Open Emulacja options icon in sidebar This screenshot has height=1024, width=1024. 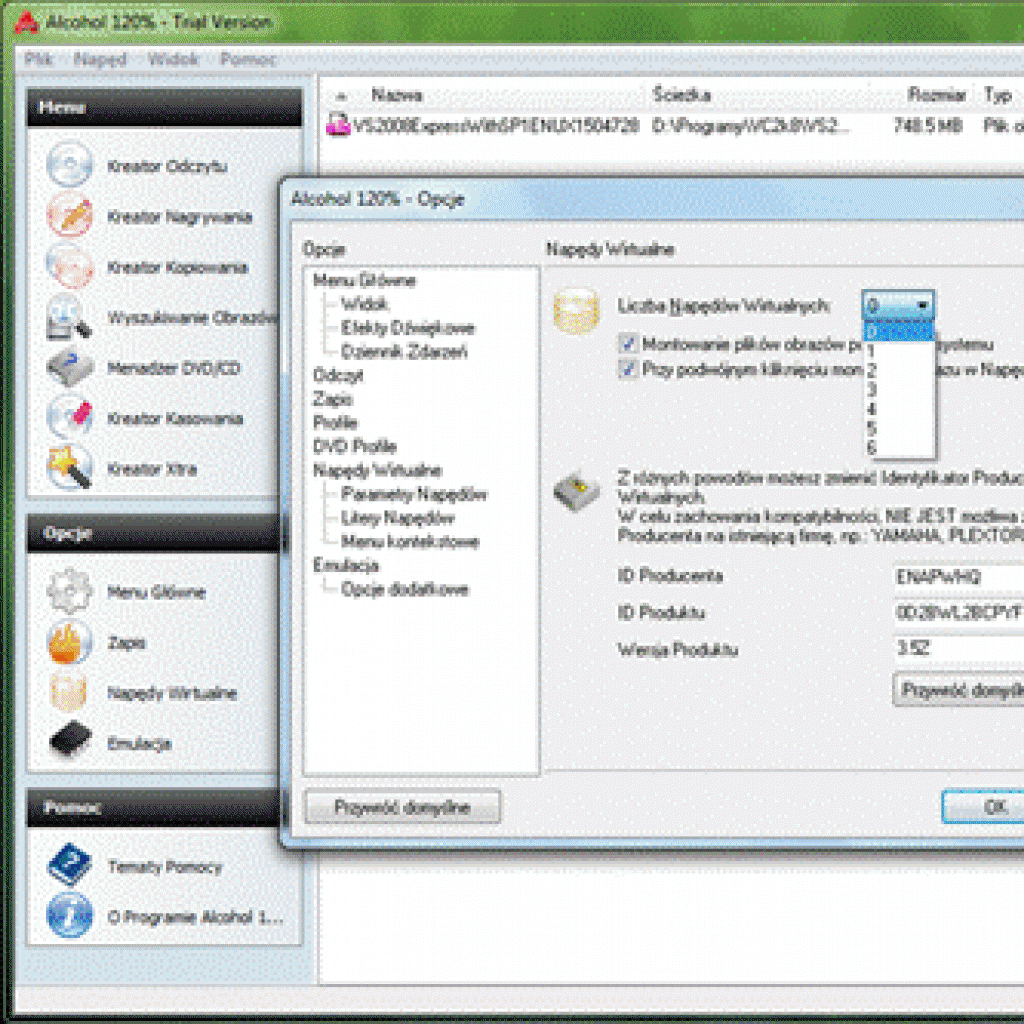pyautogui.click(x=71, y=743)
